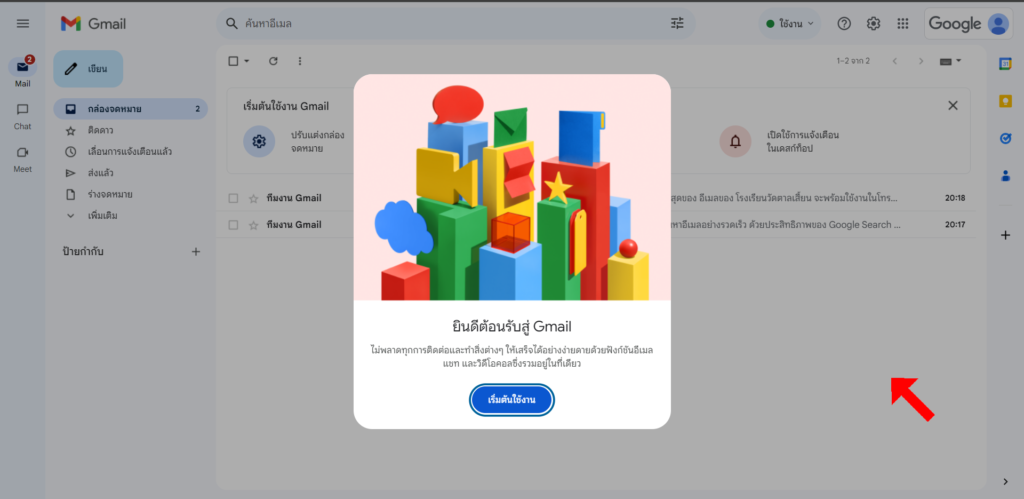Image resolution: width=1024 pixels, height=499 pixels.
Task: Open the Google account avatar
Action: pyautogui.click(x=999, y=24)
